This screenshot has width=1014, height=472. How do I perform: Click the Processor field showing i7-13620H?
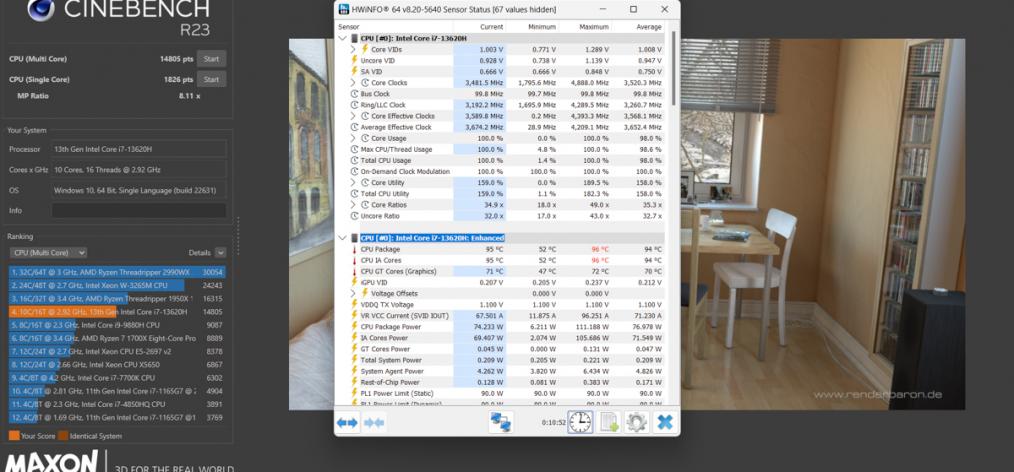pos(139,149)
